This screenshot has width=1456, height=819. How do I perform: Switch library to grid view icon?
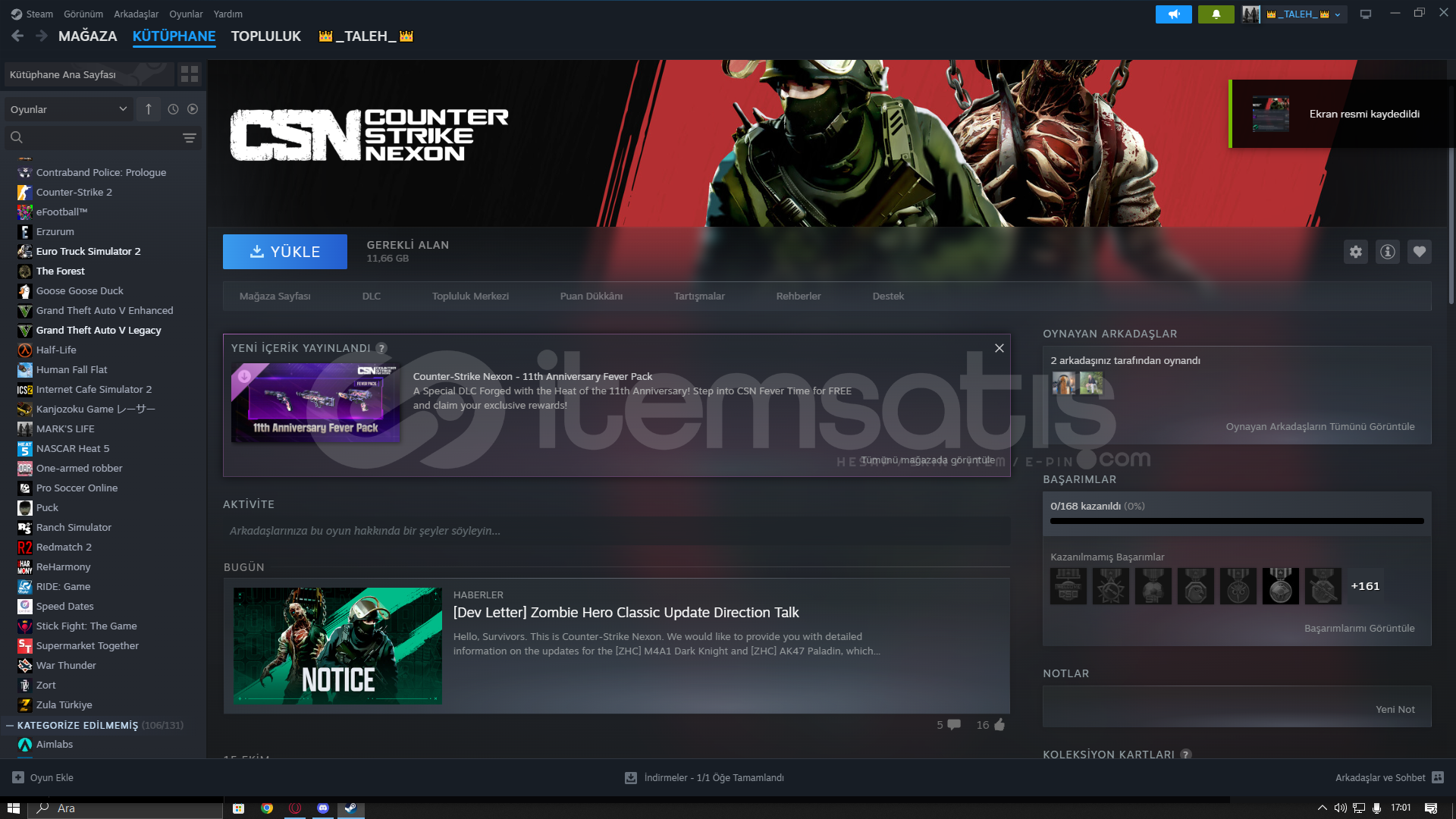click(189, 74)
